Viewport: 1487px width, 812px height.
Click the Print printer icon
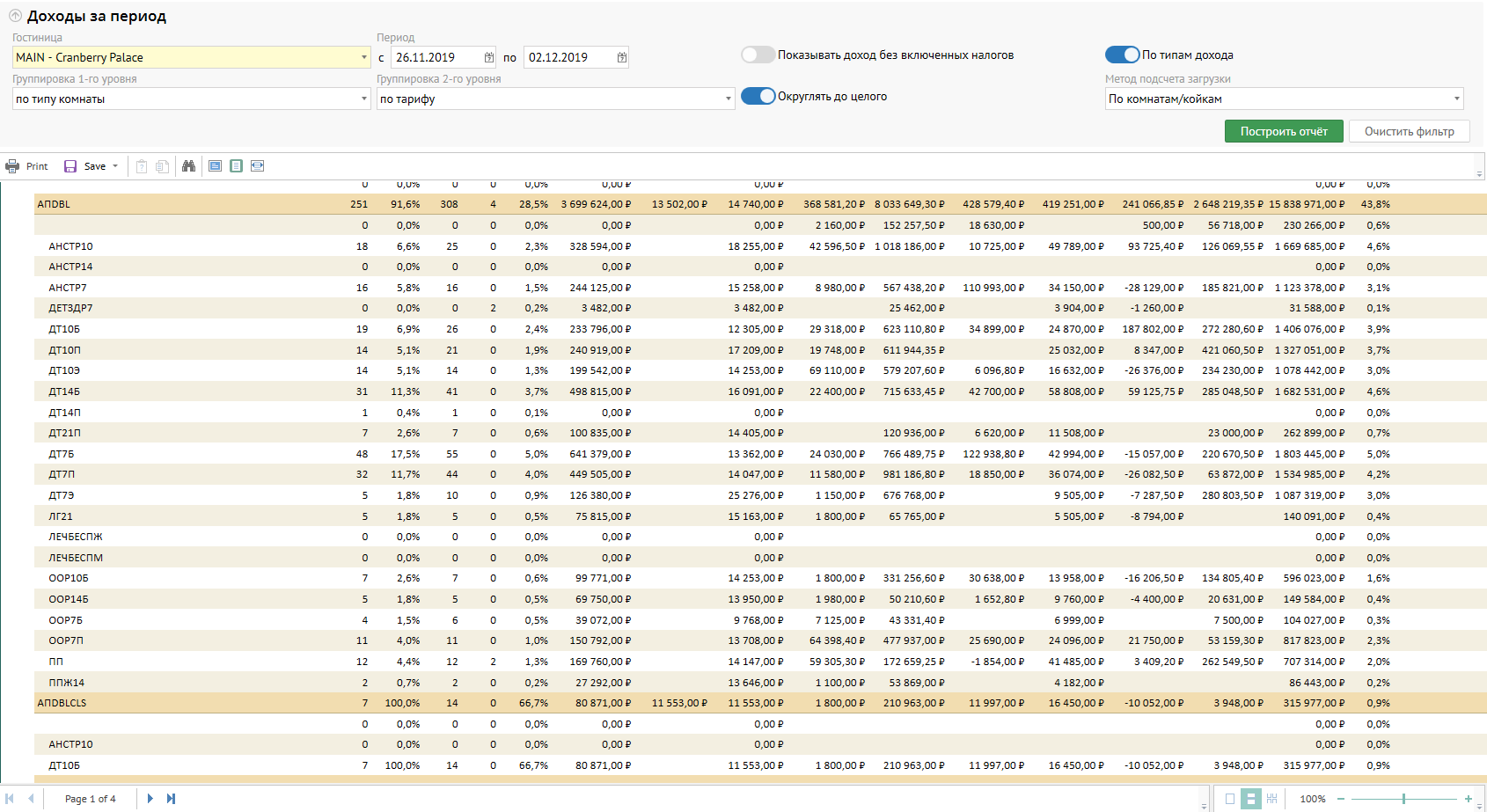click(x=12, y=166)
